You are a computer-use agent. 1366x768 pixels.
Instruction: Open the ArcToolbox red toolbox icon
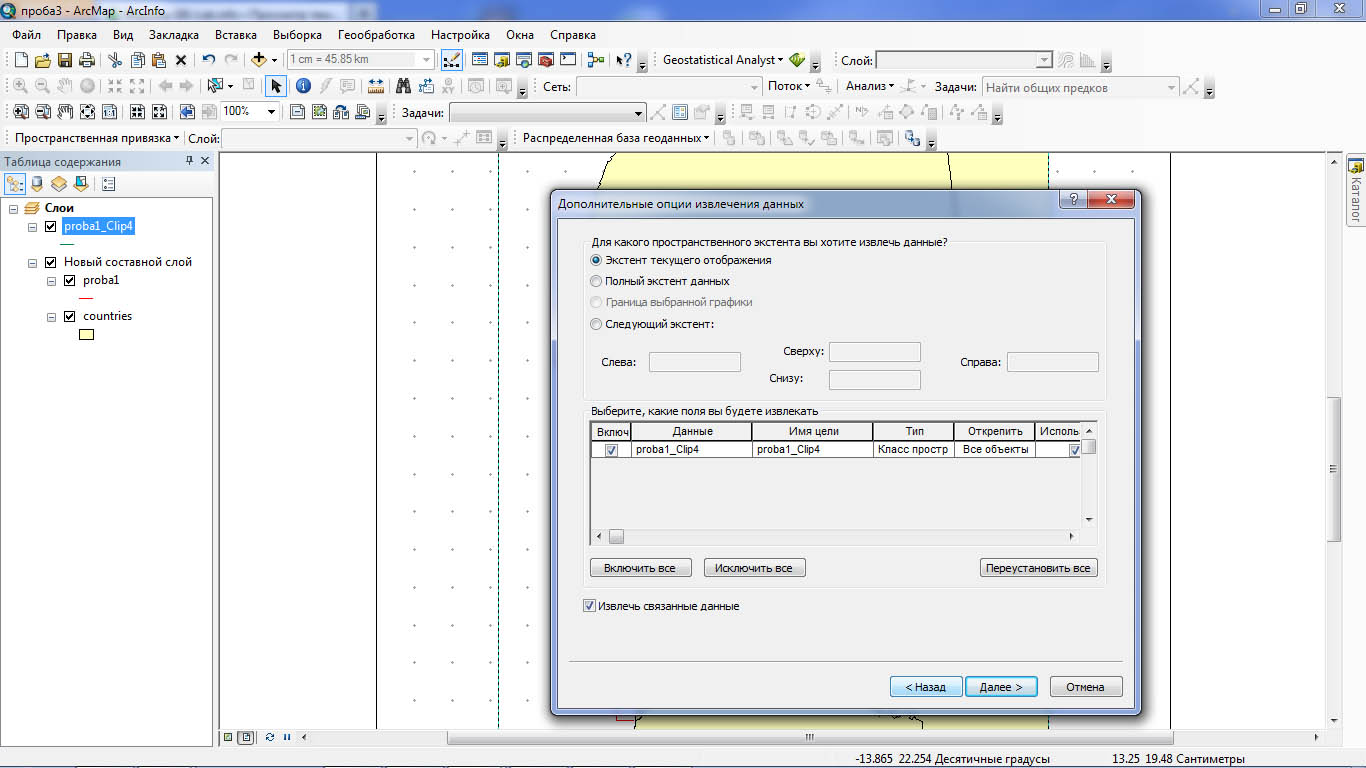point(546,60)
